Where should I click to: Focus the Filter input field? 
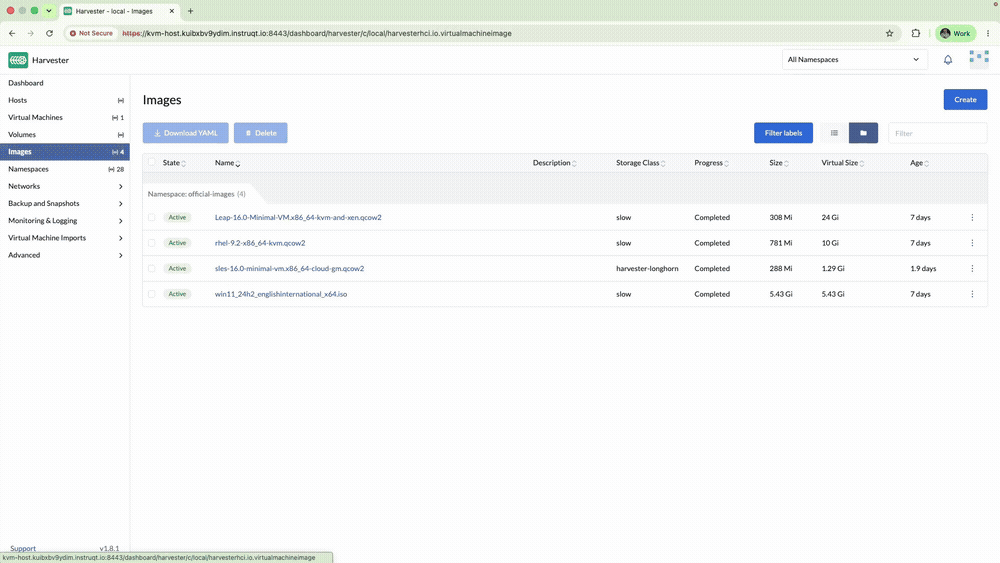(x=938, y=133)
